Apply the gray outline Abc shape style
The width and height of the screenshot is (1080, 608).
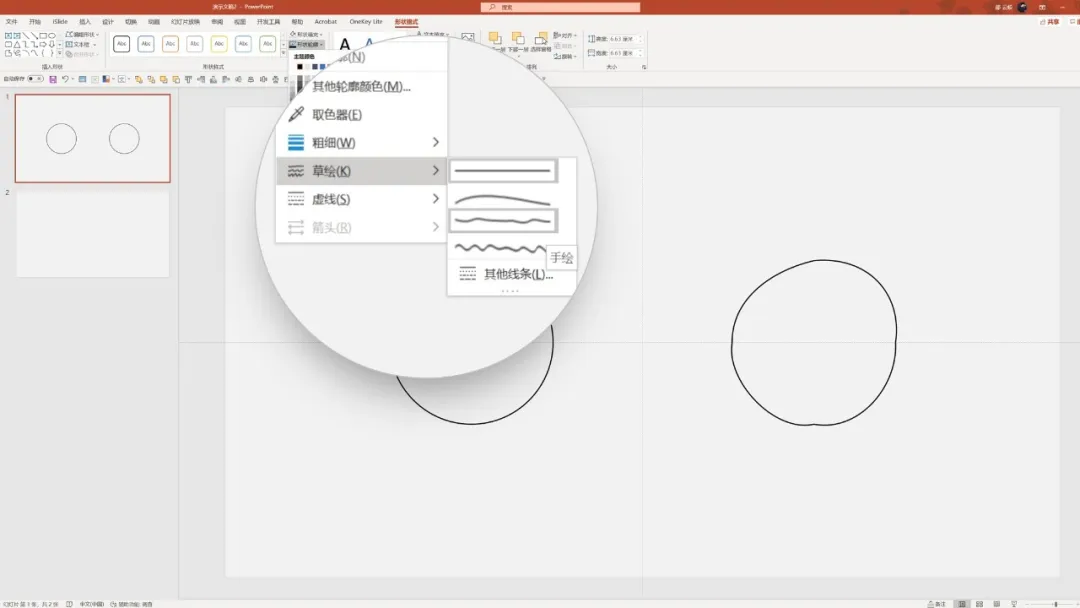[194, 44]
